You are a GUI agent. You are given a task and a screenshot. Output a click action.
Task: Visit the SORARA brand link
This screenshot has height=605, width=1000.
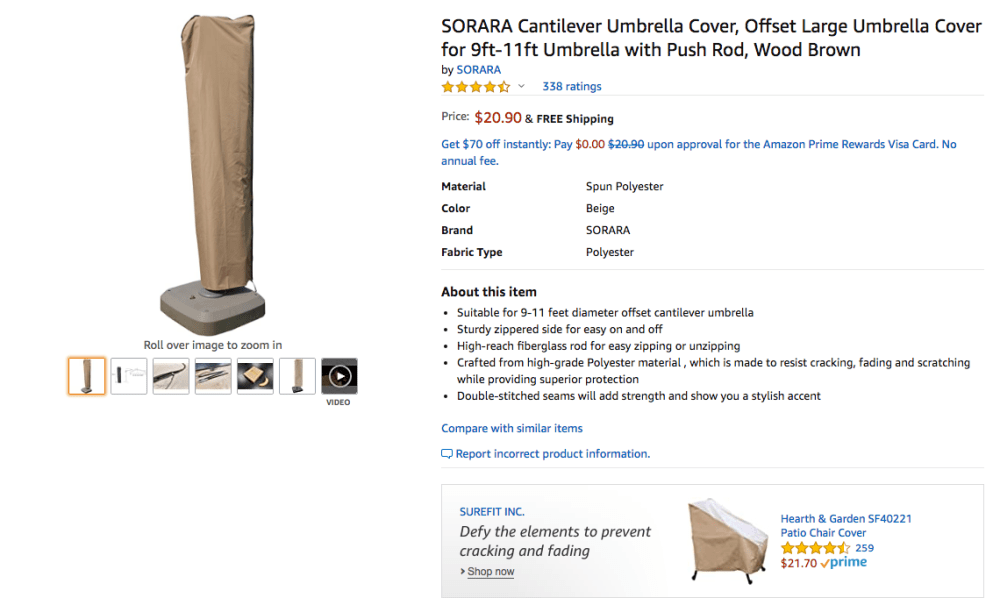pyautogui.click(x=478, y=70)
